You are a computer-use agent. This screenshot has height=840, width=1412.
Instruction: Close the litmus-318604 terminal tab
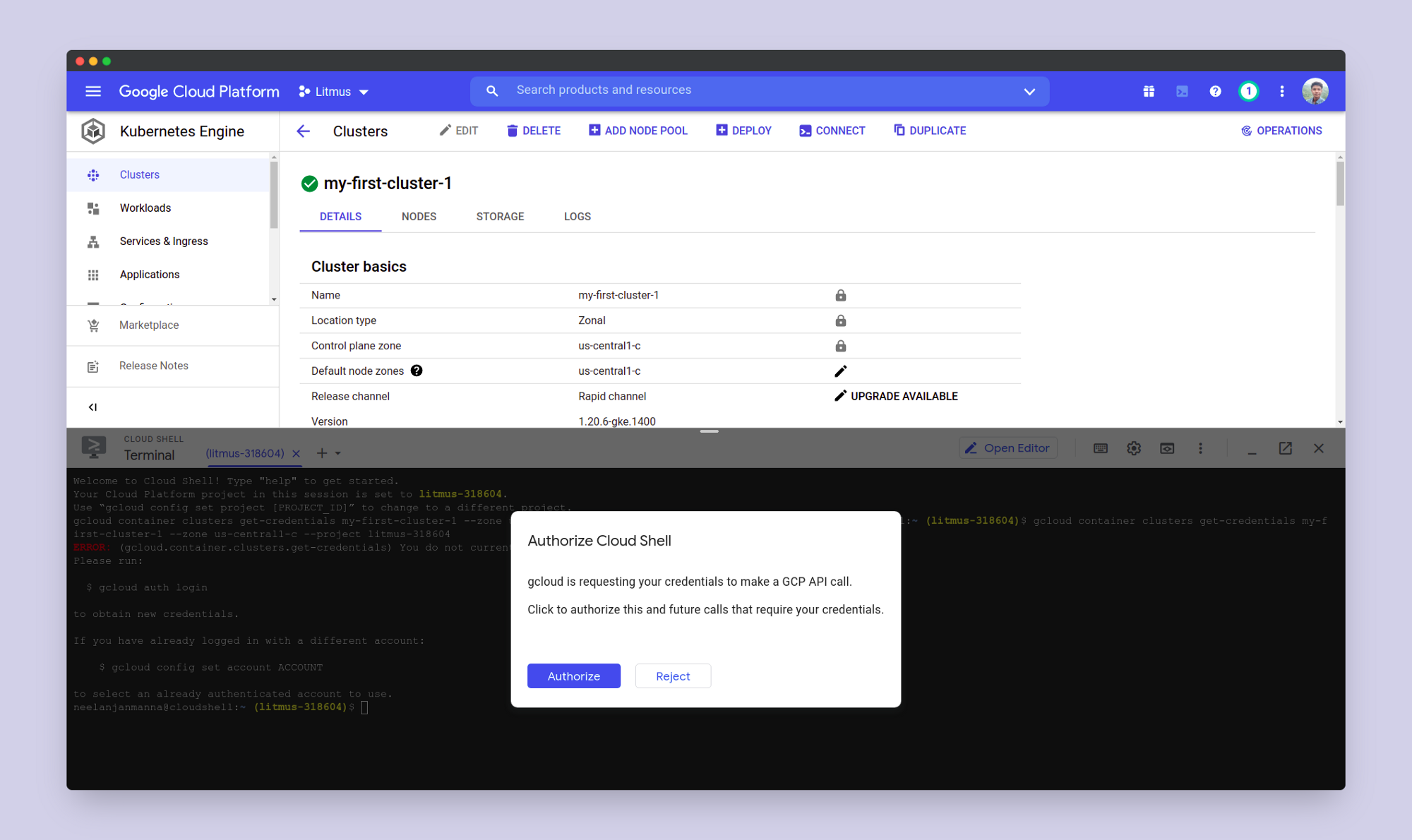click(297, 454)
